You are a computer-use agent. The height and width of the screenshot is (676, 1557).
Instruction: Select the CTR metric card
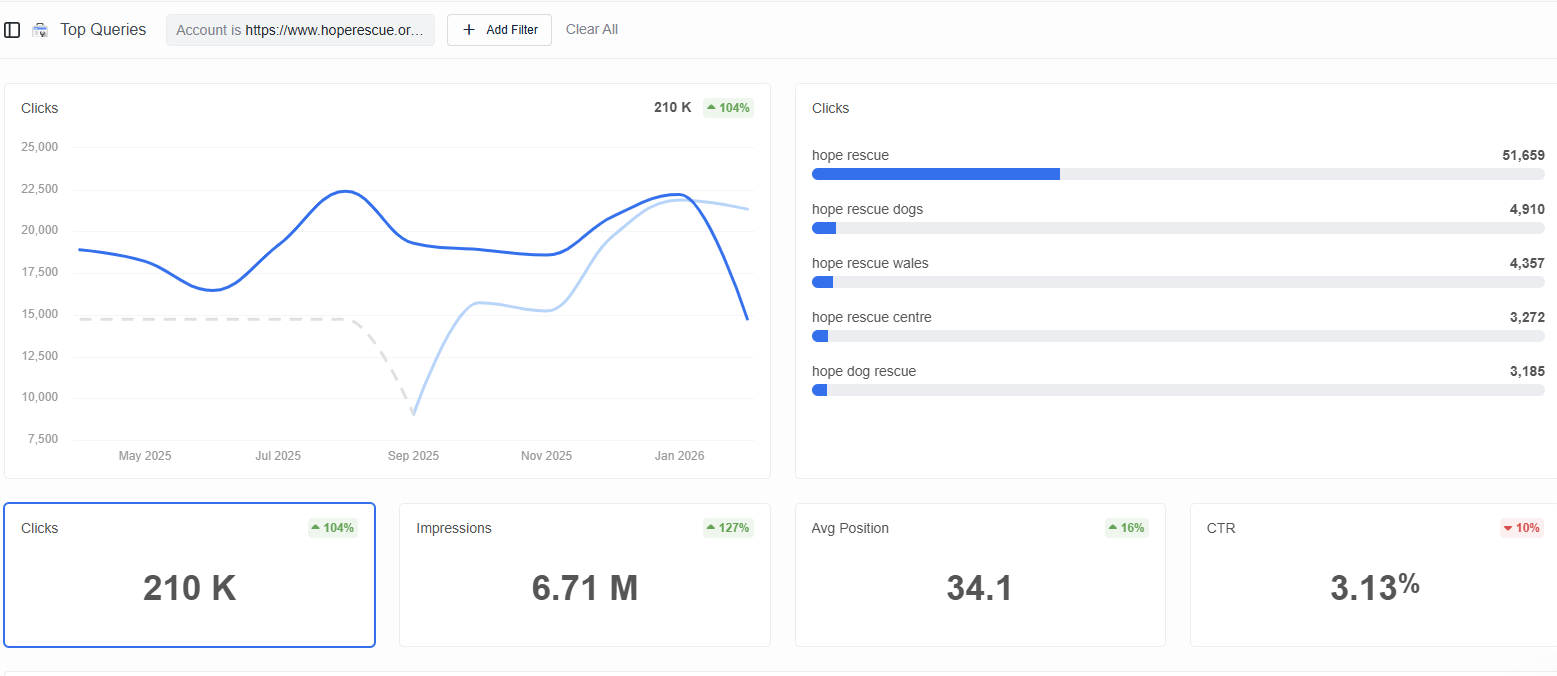pyautogui.click(x=1374, y=574)
